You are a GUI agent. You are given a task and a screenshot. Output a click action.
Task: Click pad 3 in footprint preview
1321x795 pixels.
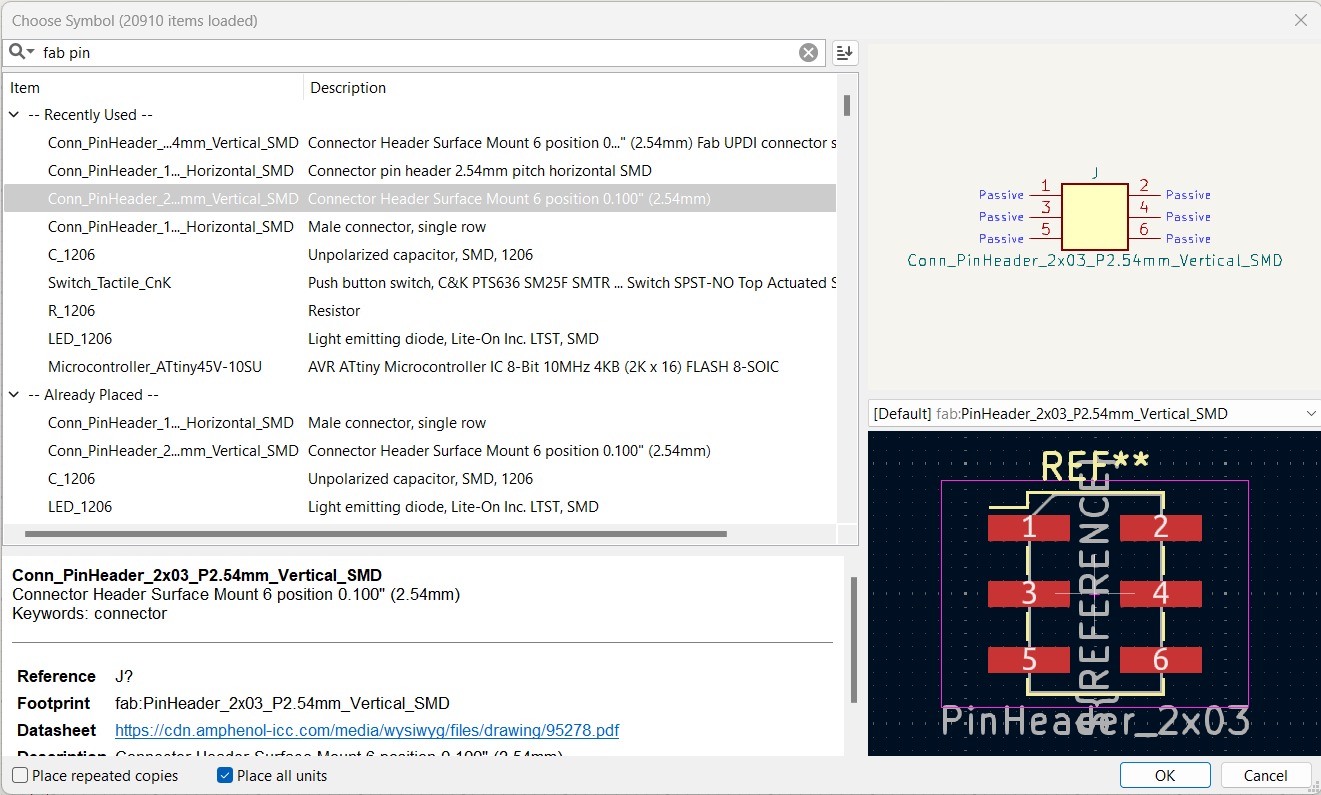[x=1029, y=594]
